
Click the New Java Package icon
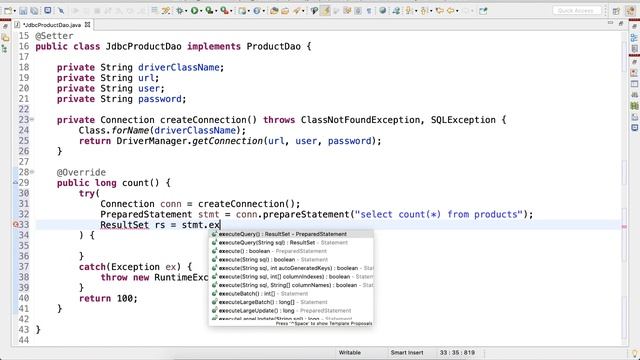242,11
